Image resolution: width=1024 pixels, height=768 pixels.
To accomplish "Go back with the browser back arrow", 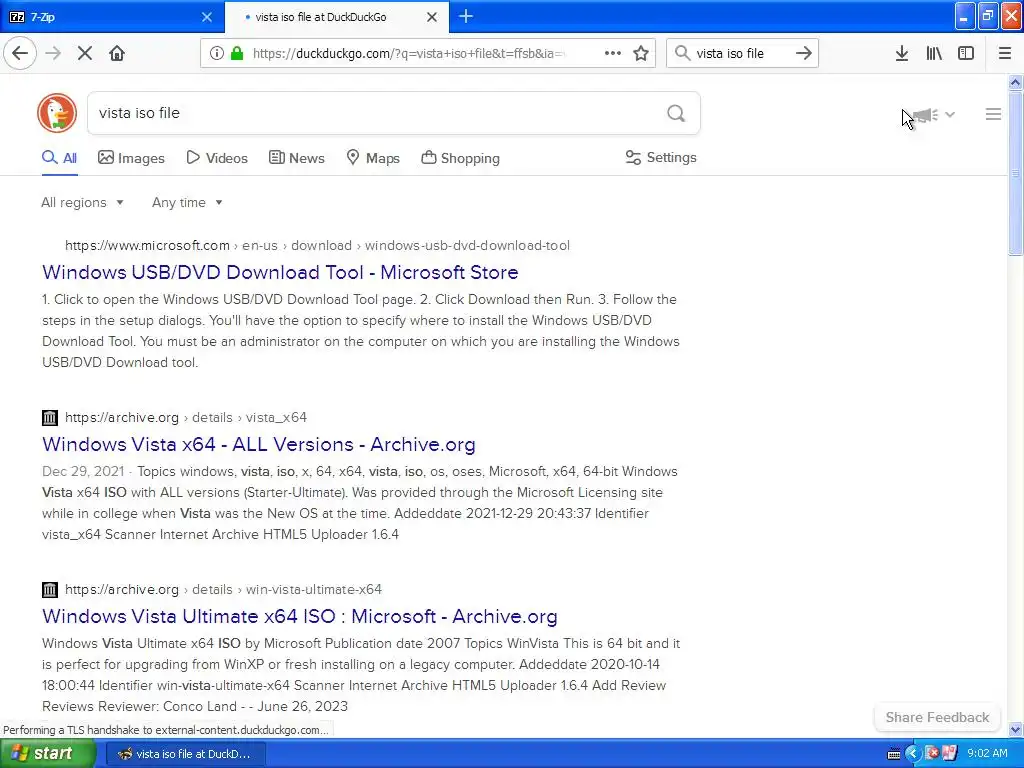I will tap(20, 53).
